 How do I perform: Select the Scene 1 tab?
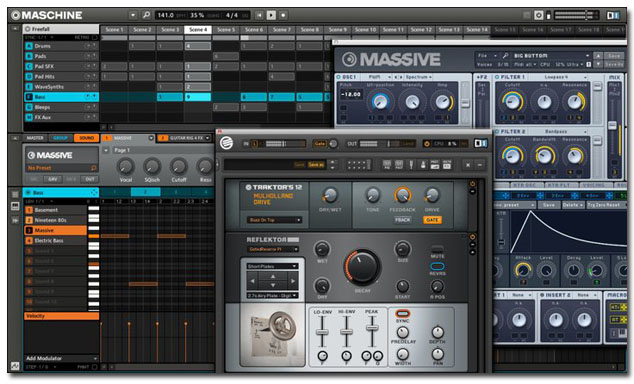coord(114,30)
